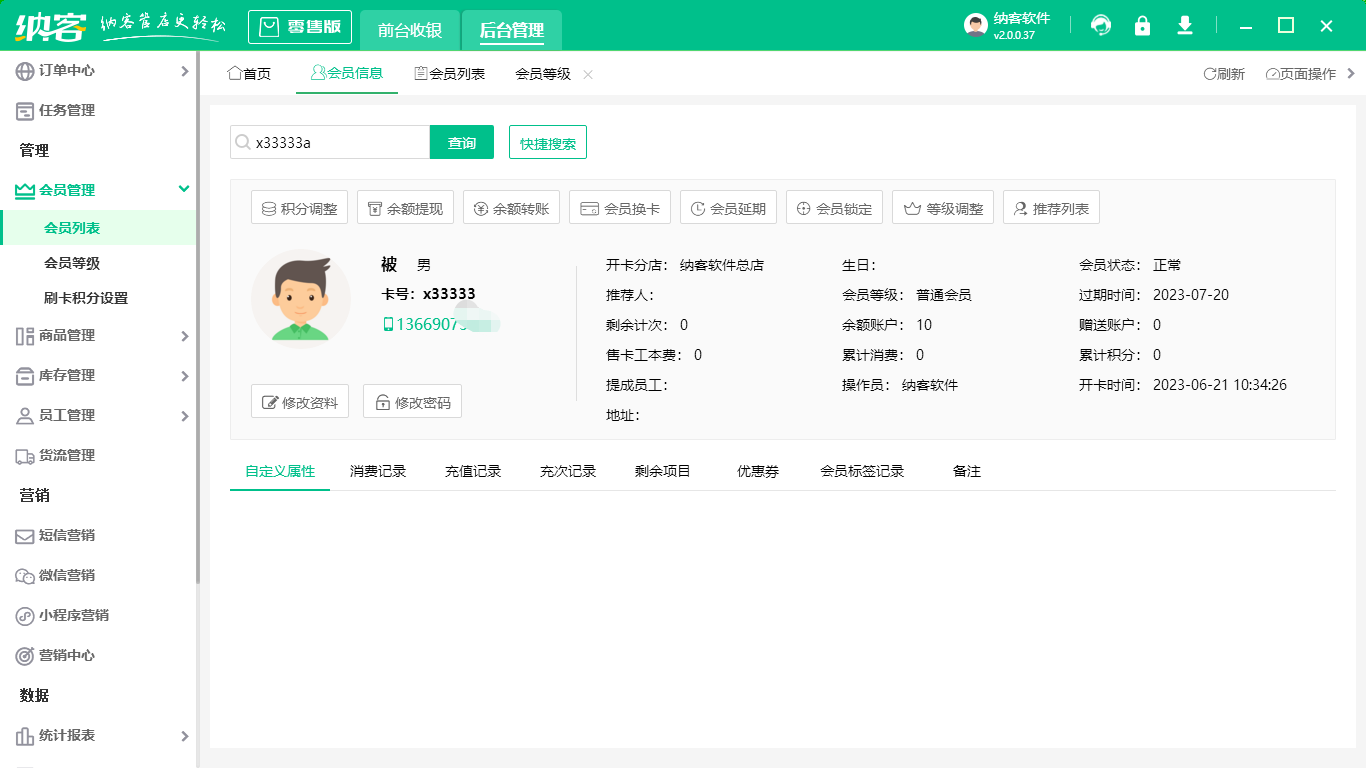Close the 会员等级 tab

[588, 73]
